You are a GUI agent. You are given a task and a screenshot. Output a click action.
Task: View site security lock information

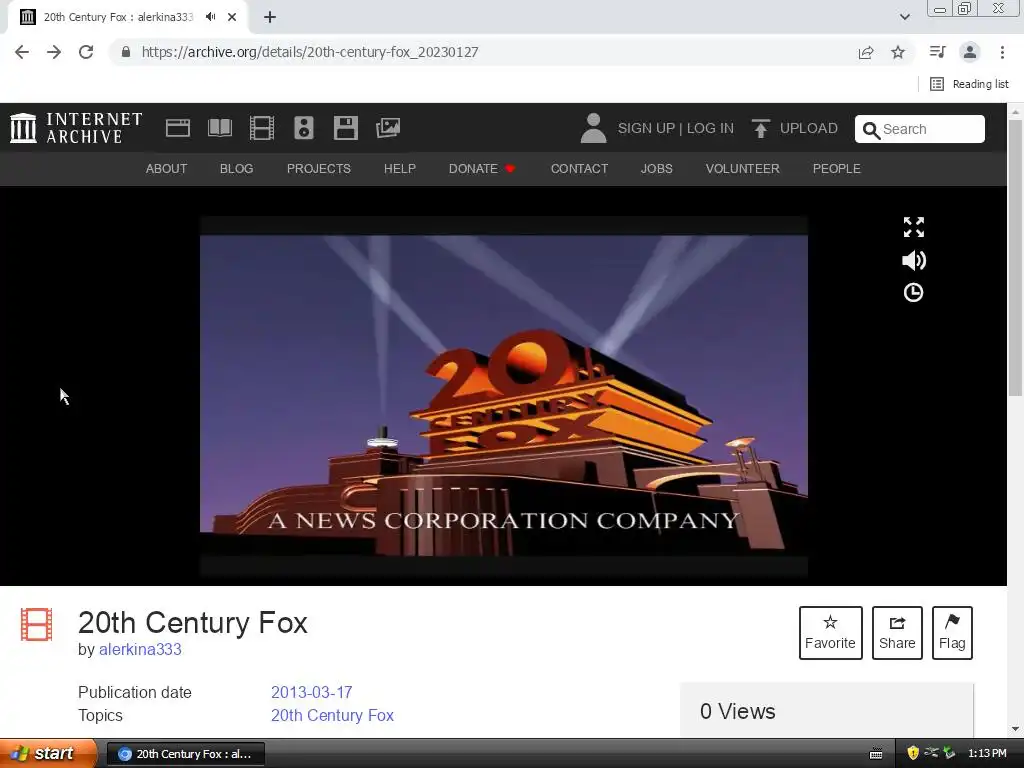126,52
